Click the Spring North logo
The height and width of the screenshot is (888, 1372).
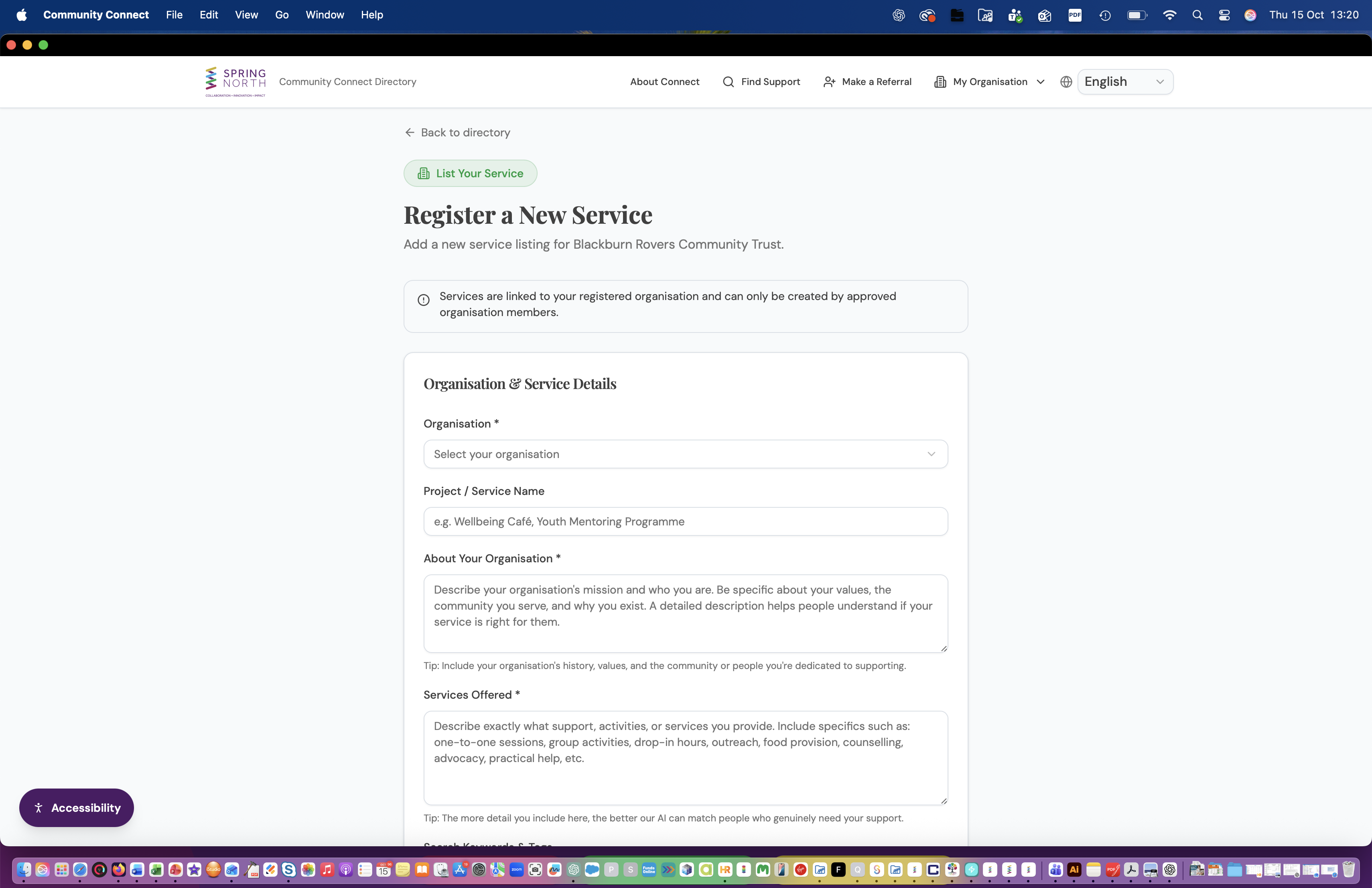point(235,82)
